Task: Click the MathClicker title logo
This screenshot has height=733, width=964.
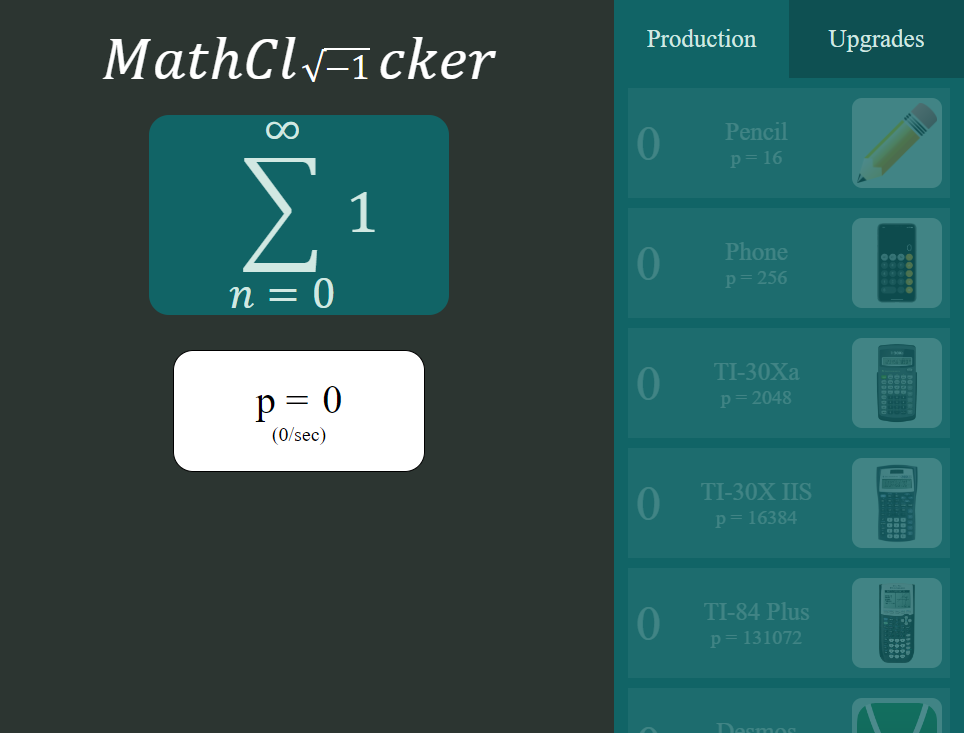Action: click(x=299, y=60)
